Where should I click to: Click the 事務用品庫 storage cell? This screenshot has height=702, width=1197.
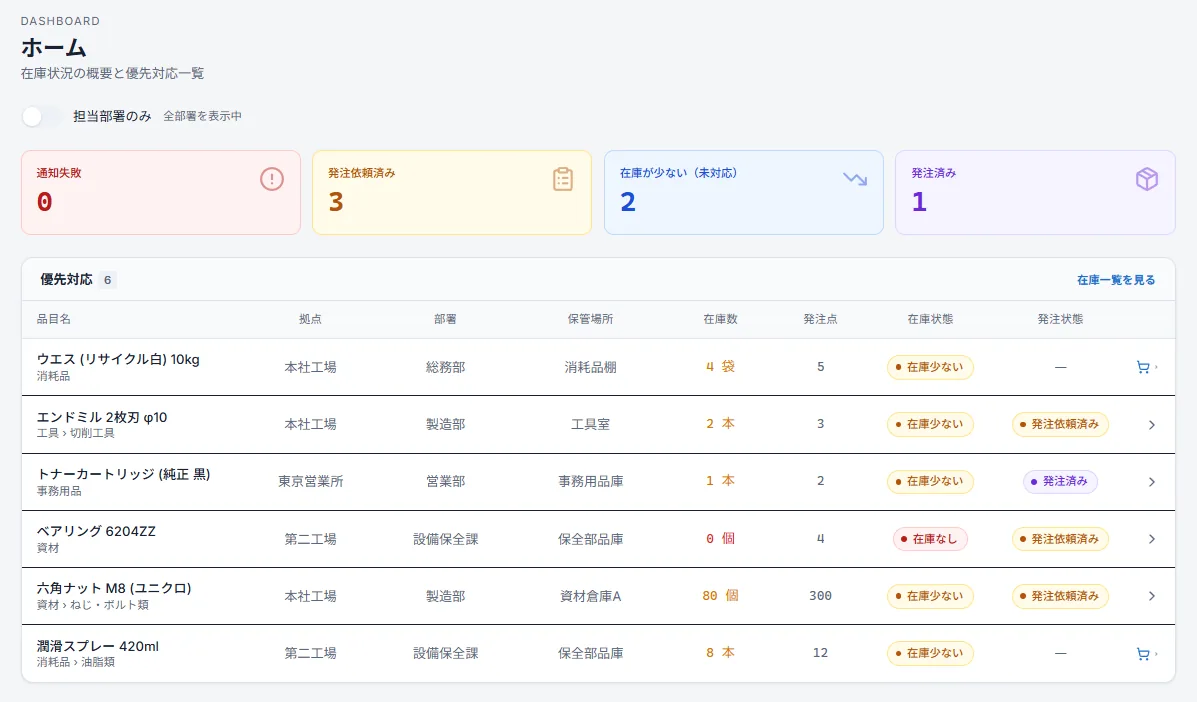coord(590,481)
